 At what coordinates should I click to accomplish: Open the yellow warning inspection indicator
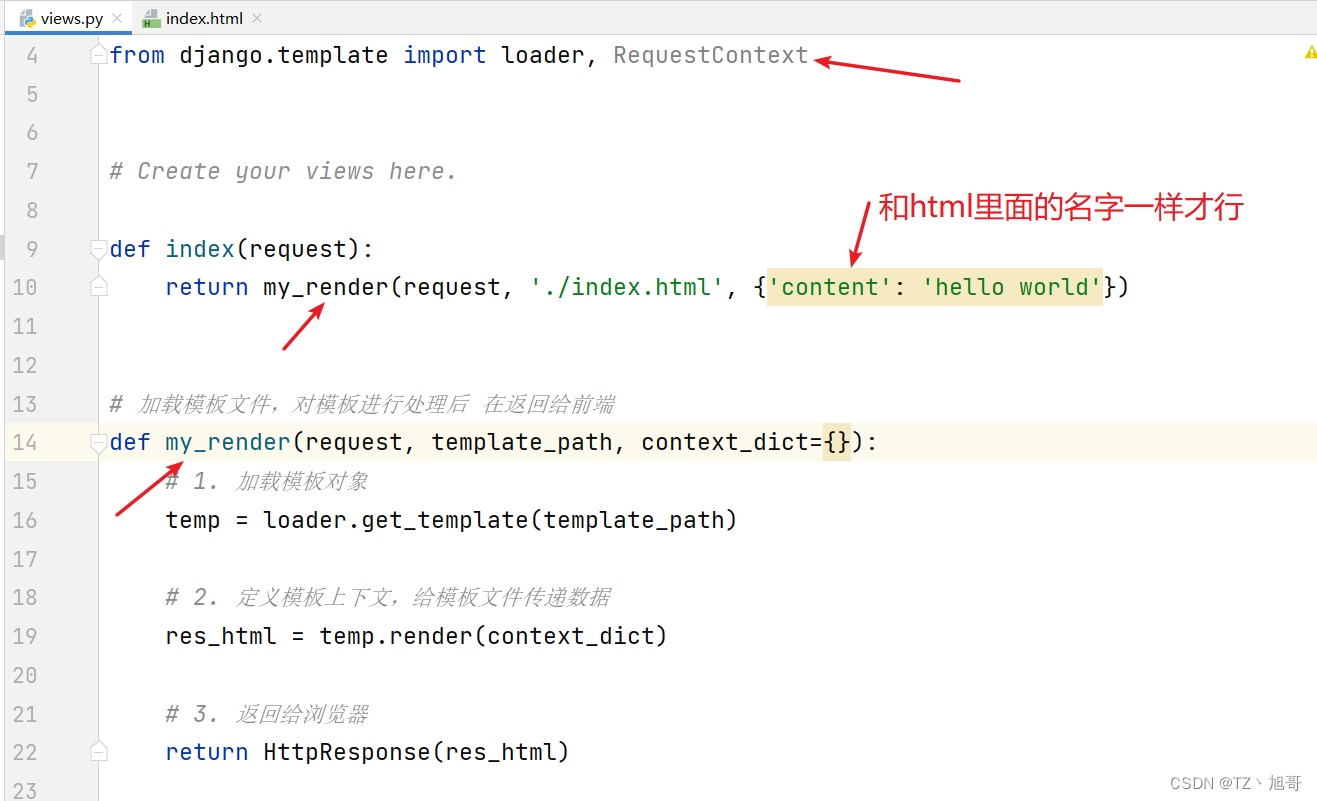(x=1310, y=52)
